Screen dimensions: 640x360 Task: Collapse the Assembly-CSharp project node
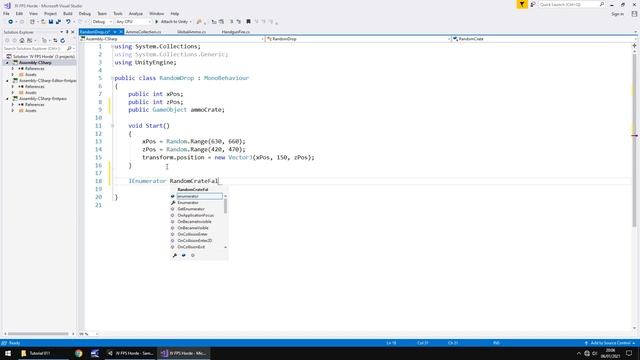(x=7, y=63)
